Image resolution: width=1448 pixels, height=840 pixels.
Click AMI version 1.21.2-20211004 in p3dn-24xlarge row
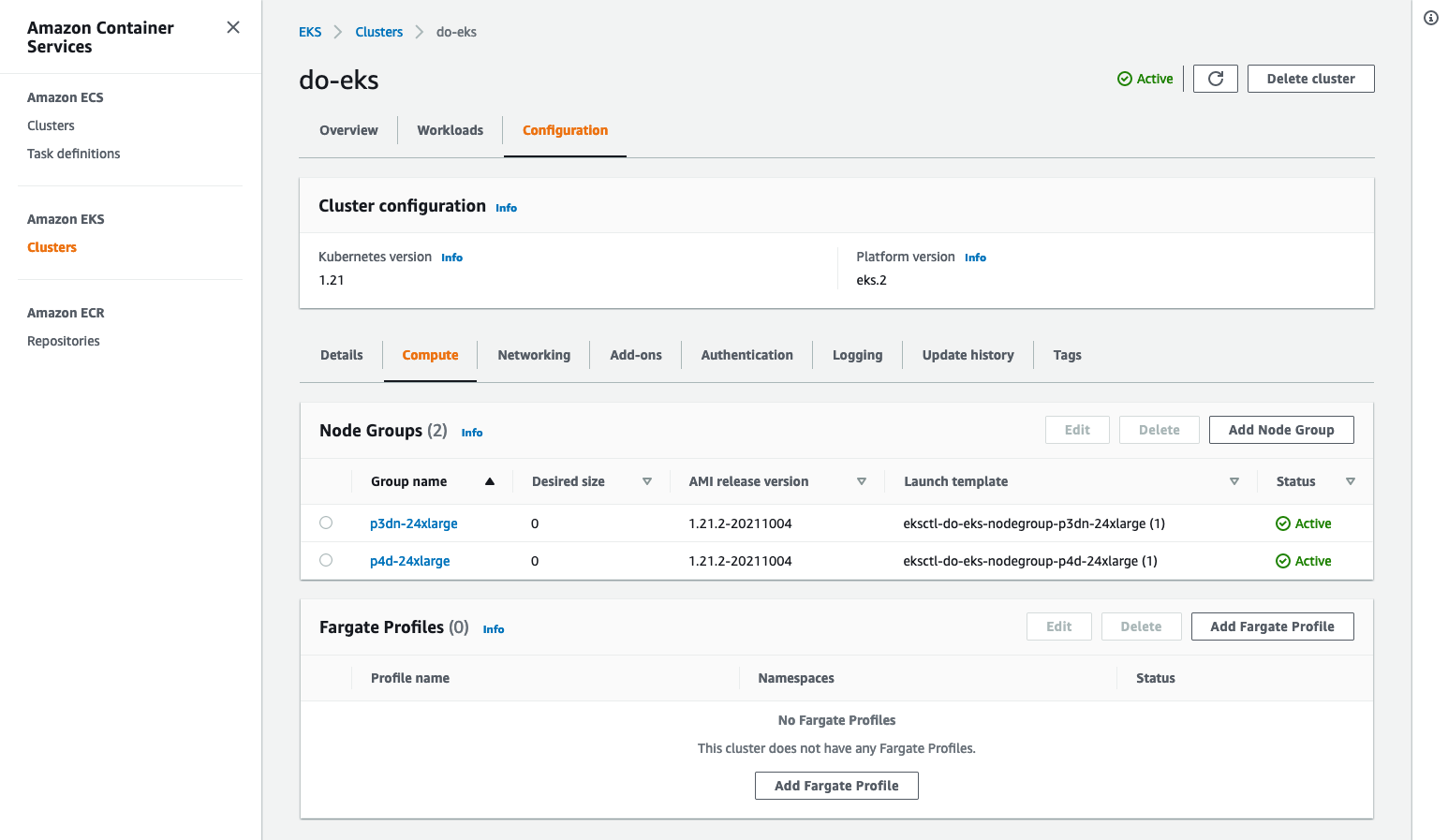pyautogui.click(x=740, y=523)
